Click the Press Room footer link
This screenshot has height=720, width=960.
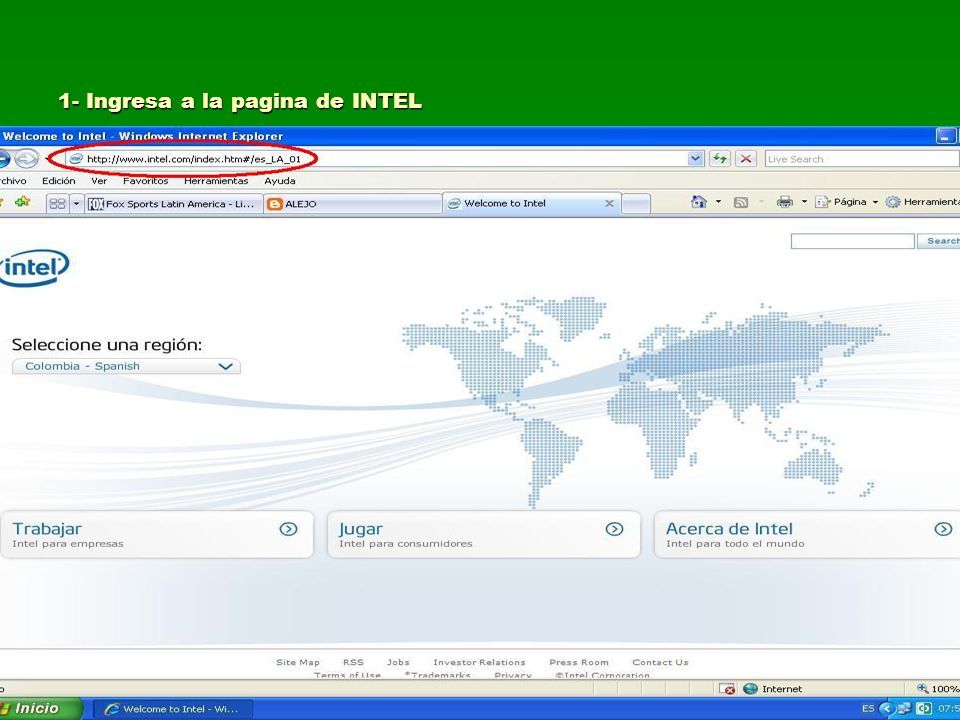579,662
